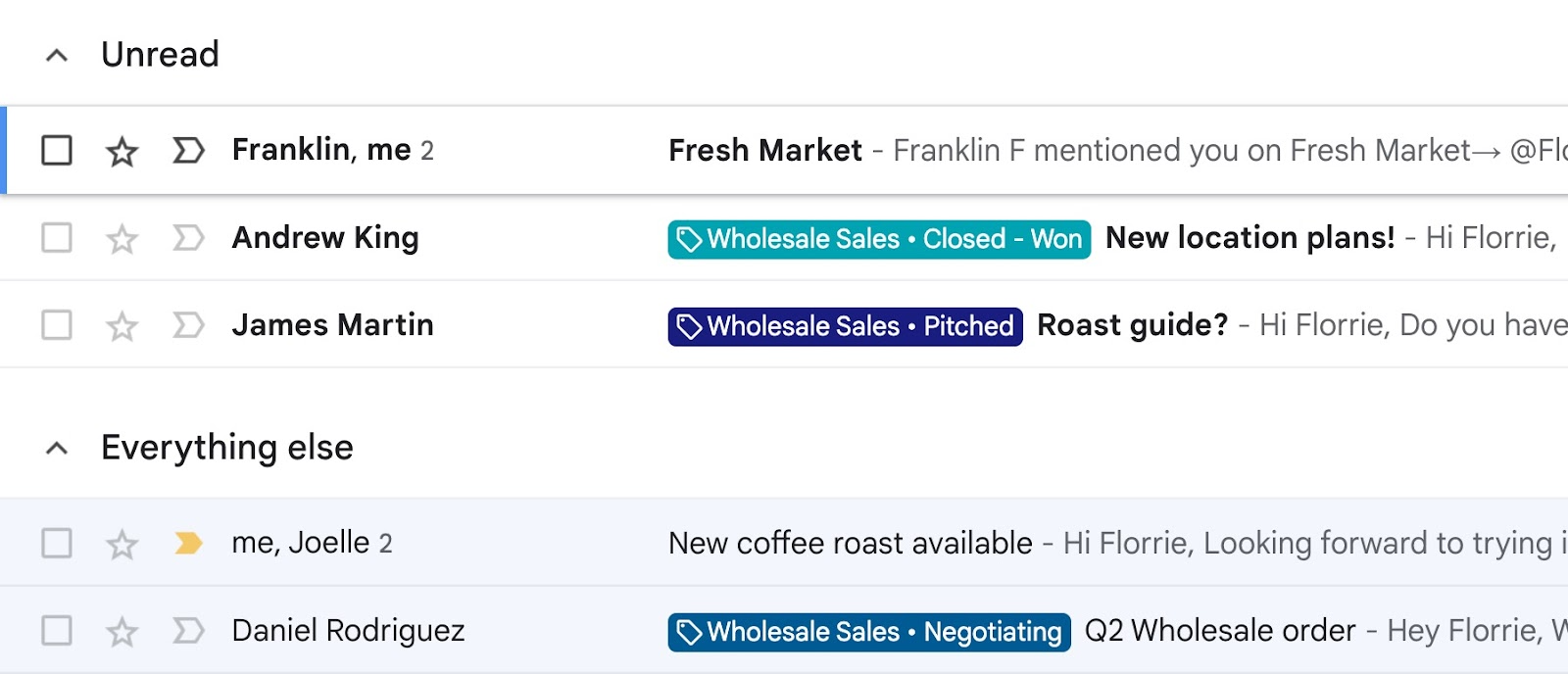The image size is (1568, 674).
Task: Collapse the Unread section
Action: (57, 56)
